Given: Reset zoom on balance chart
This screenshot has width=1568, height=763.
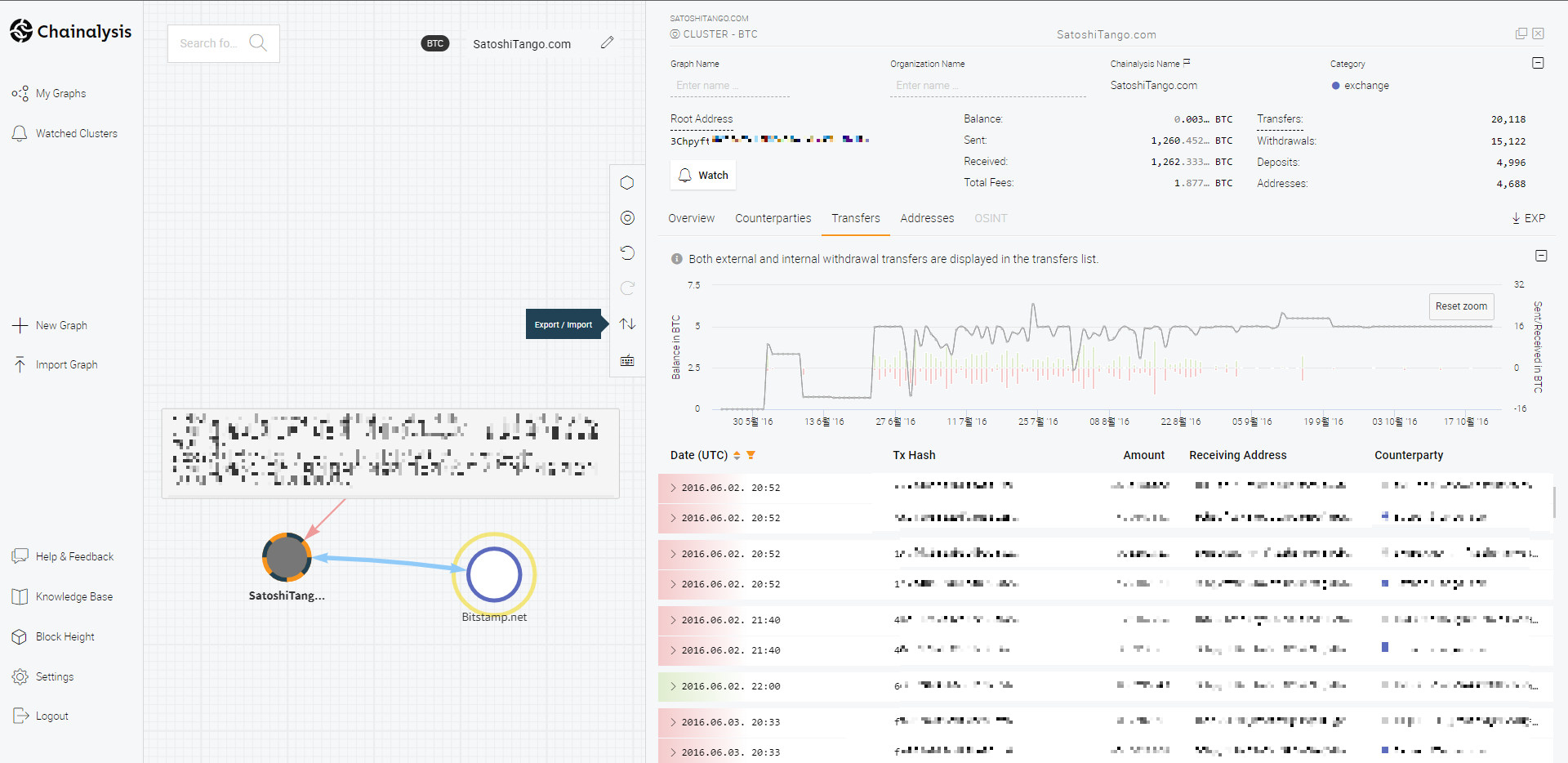Looking at the screenshot, I should 1461,306.
